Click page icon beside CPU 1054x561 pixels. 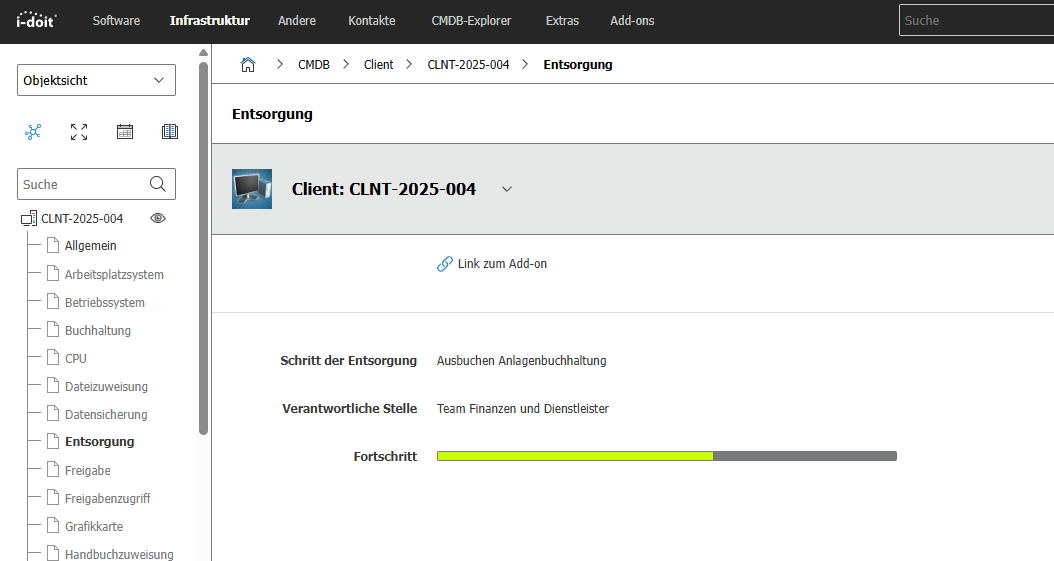[53, 357]
